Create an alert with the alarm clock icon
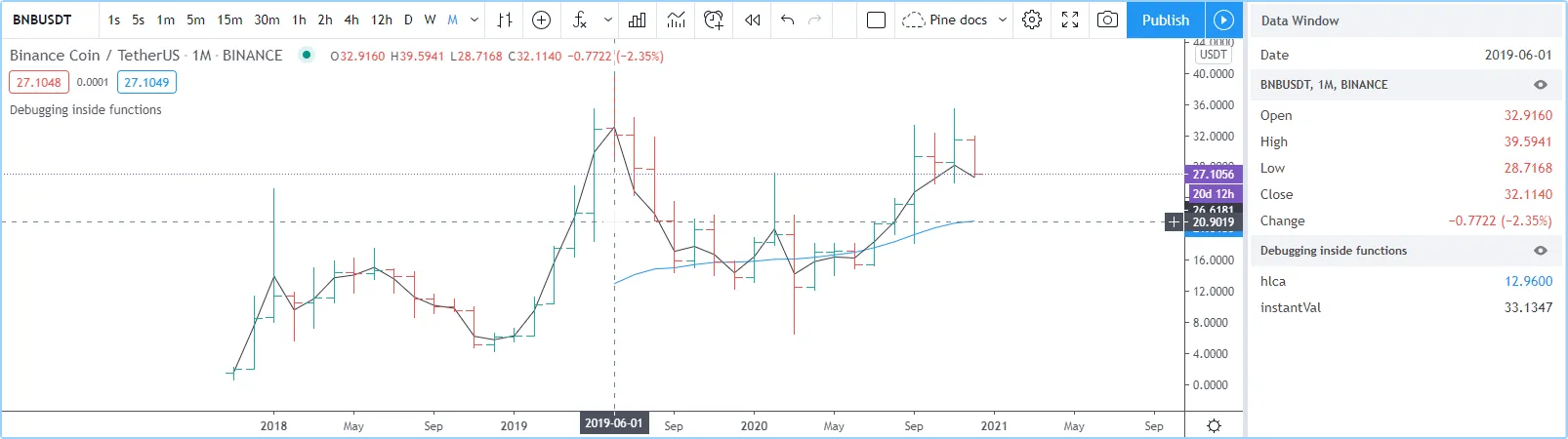1568x439 pixels. [x=714, y=20]
